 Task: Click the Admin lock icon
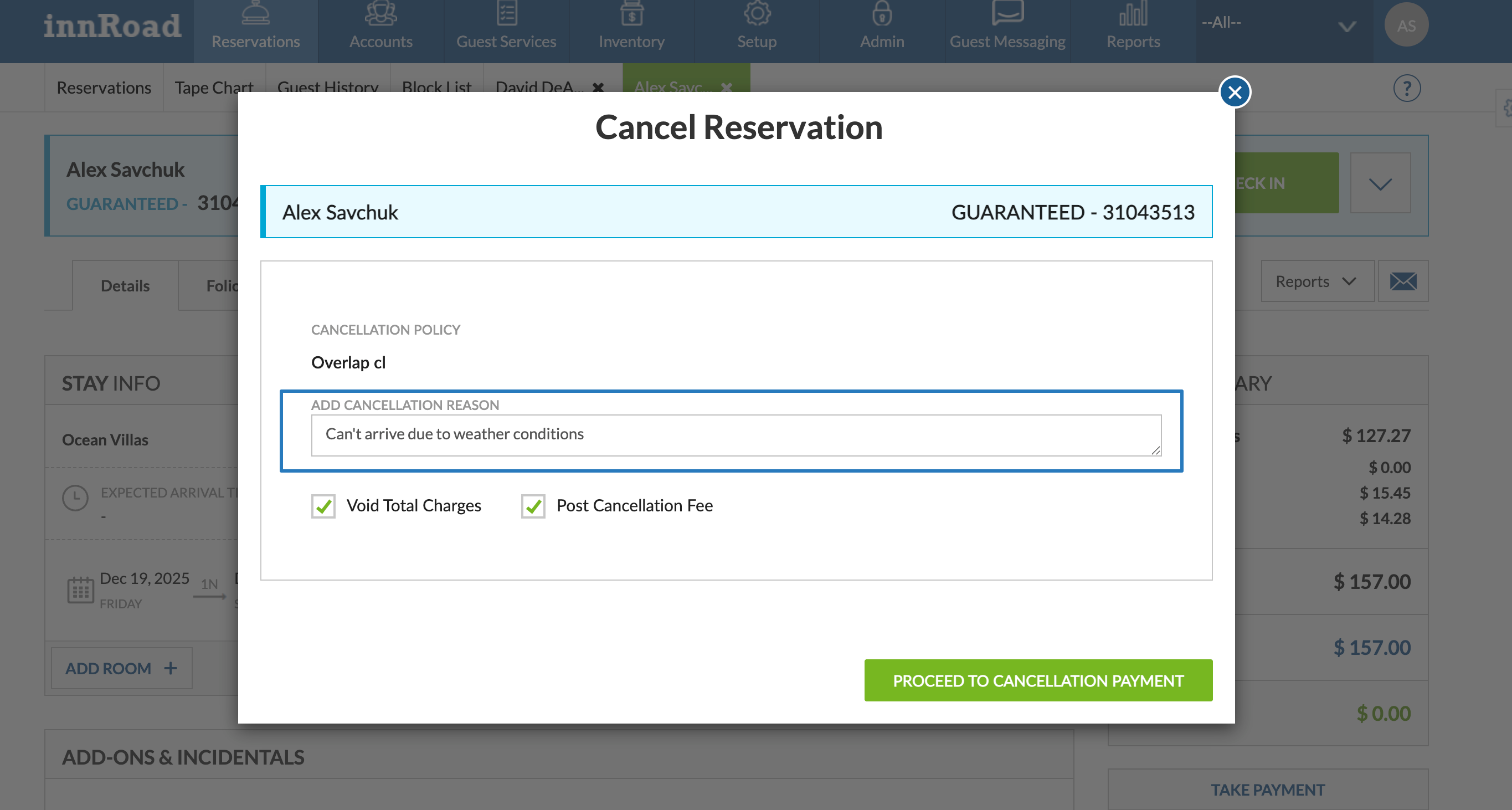[x=882, y=13]
